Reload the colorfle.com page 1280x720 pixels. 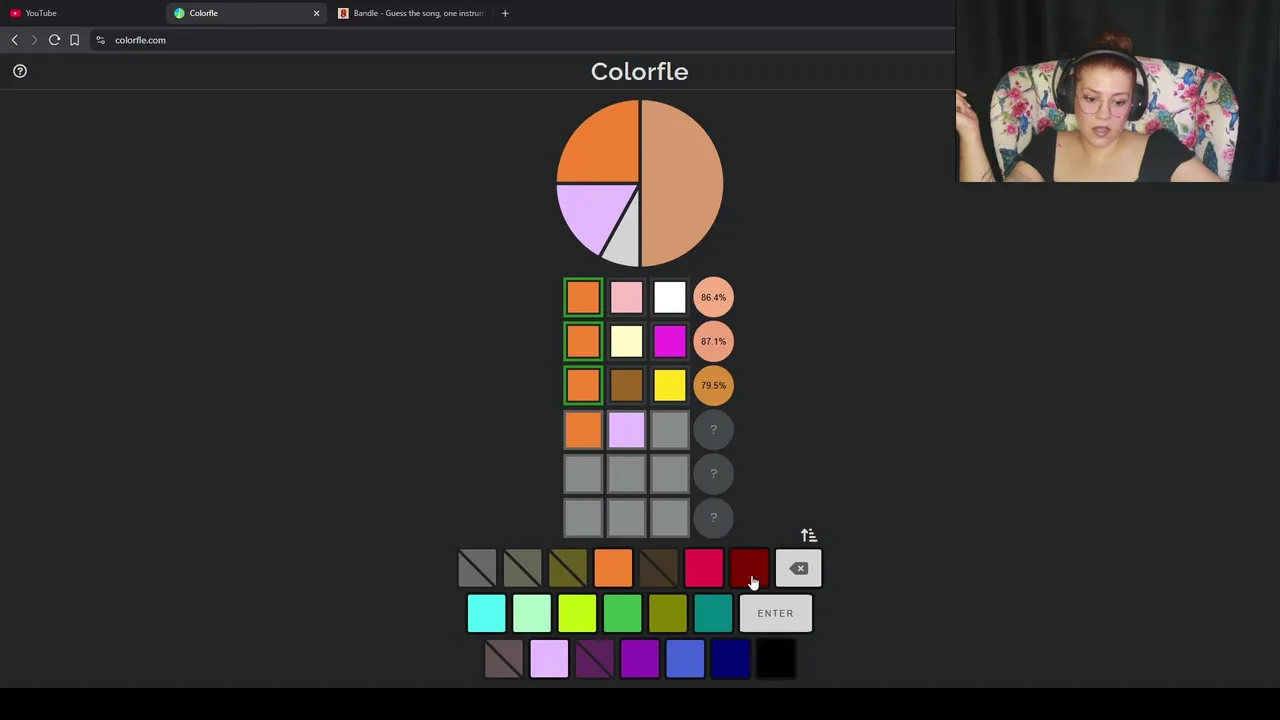click(x=54, y=40)
